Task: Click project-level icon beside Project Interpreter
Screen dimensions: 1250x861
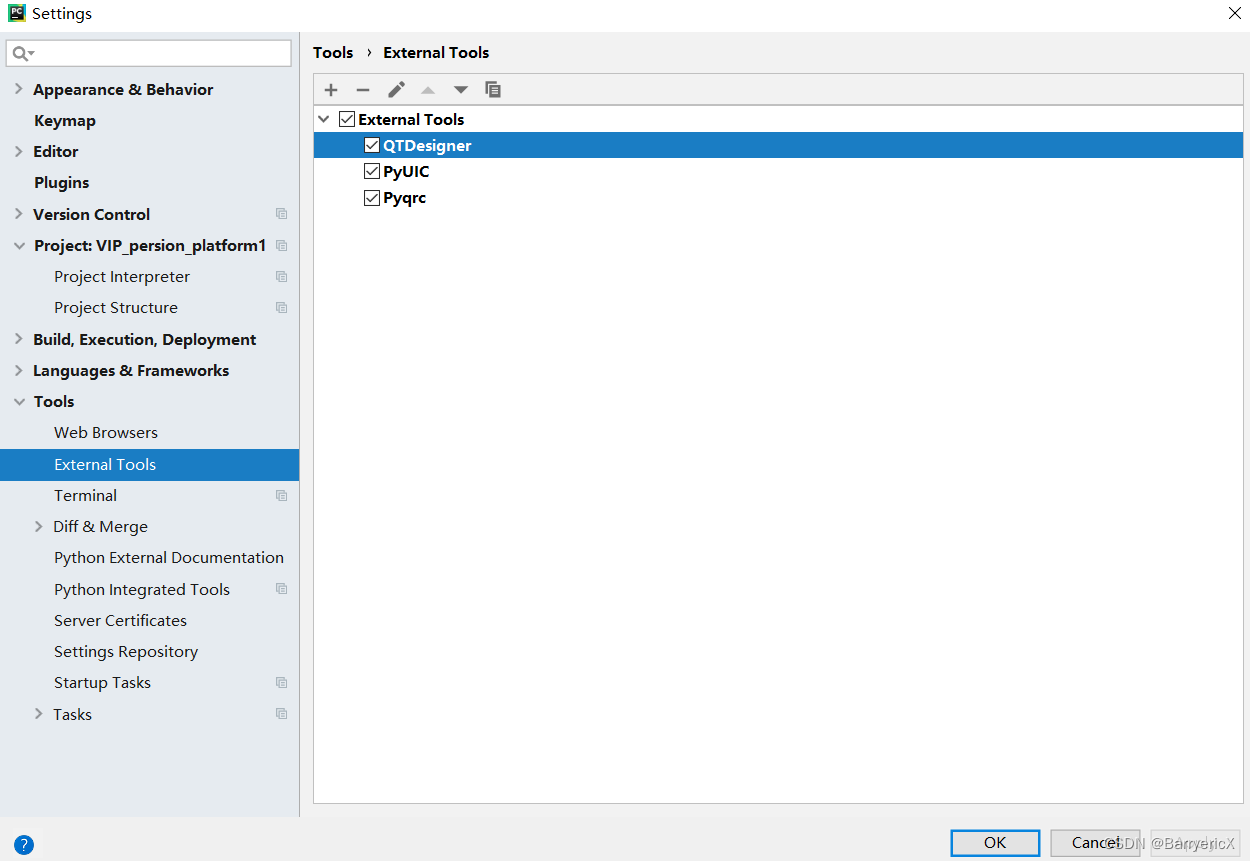Action: tap(282, 276)
